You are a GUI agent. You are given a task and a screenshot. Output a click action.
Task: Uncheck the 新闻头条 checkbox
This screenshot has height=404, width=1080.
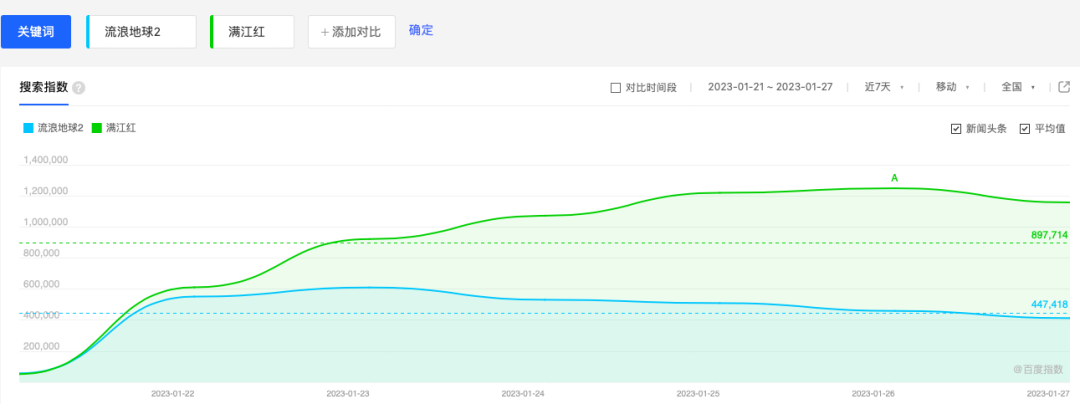955,129
